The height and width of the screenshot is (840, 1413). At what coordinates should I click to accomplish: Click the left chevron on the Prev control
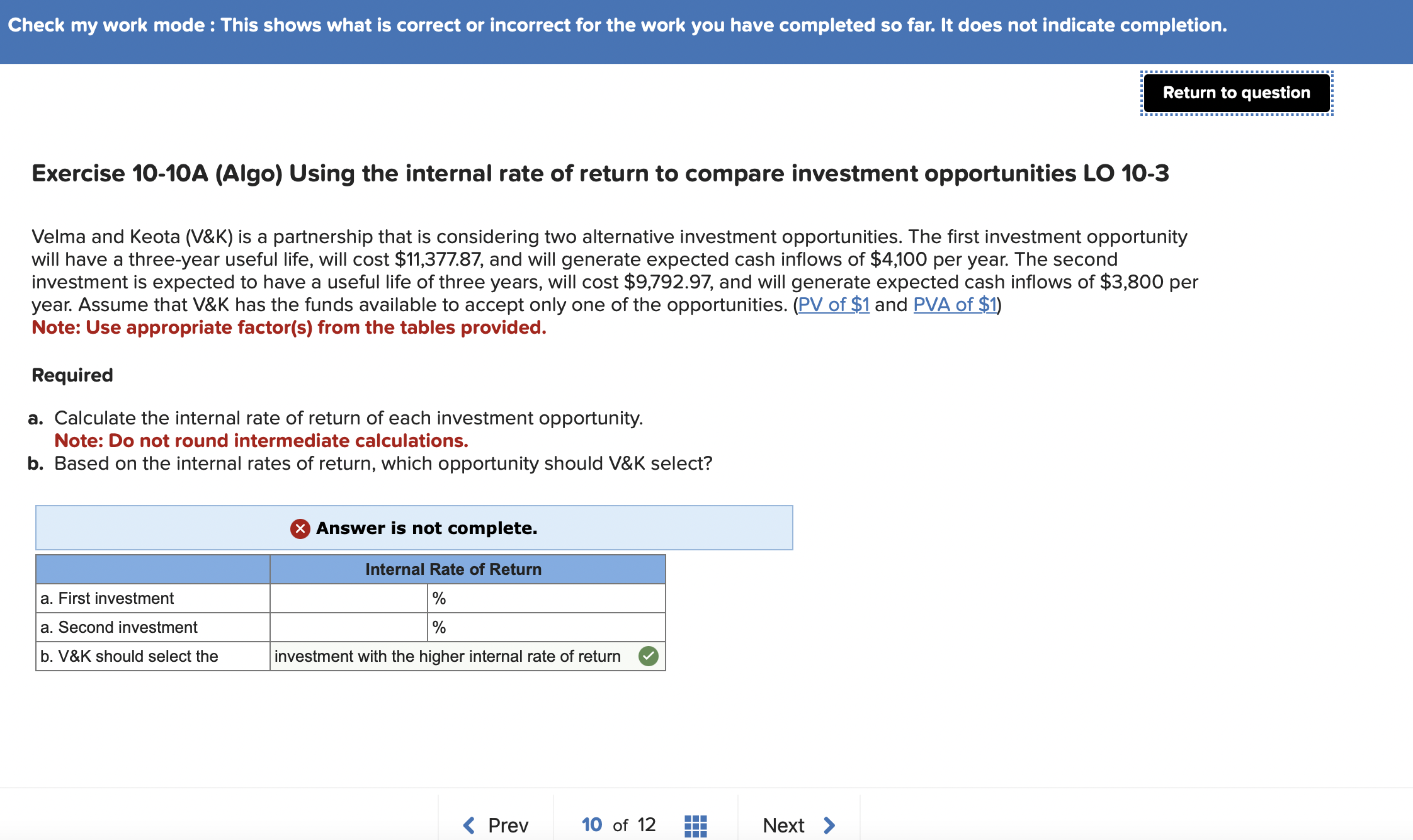(469, 824)
